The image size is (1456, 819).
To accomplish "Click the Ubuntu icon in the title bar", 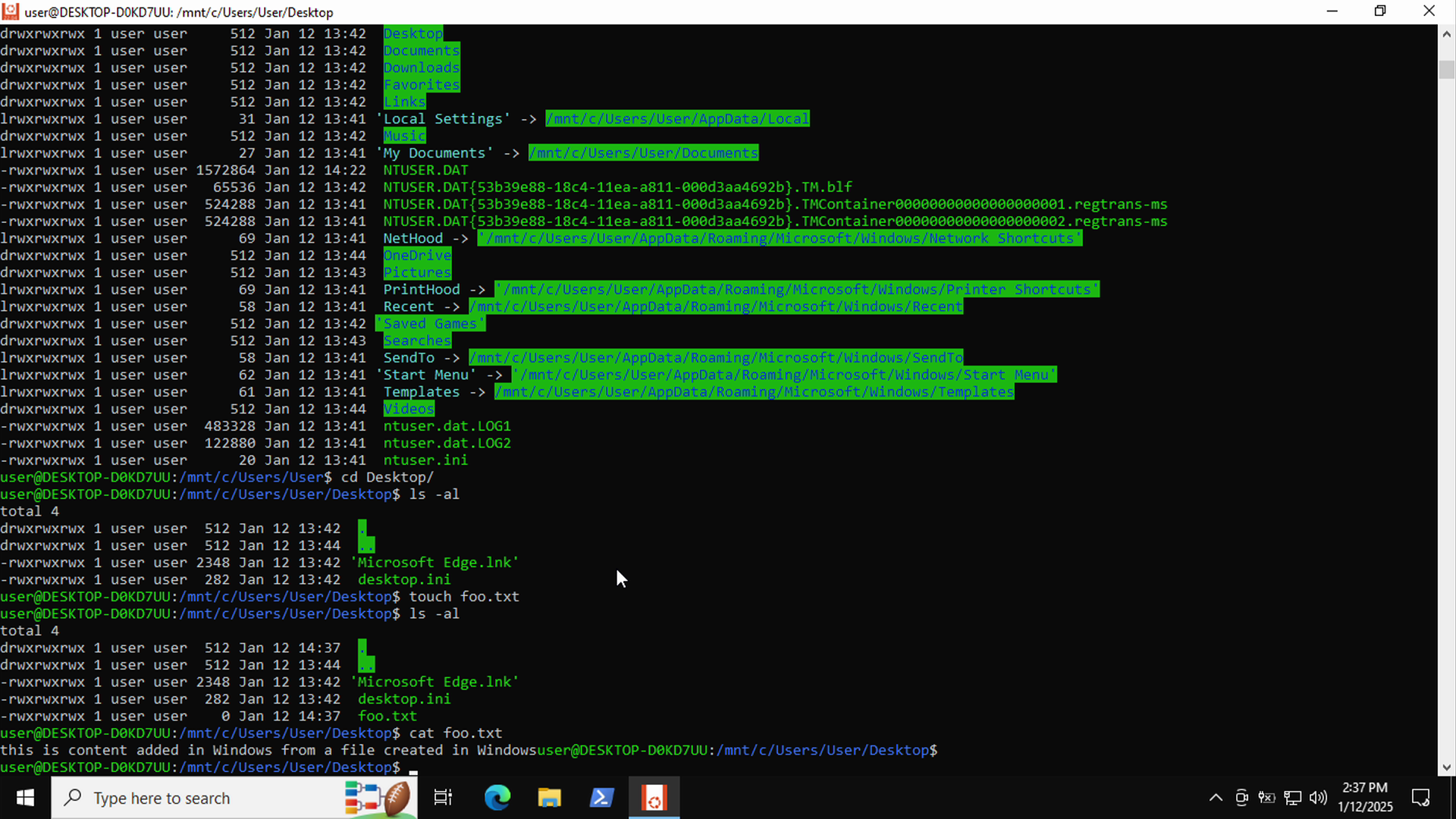I will point(11,11).
